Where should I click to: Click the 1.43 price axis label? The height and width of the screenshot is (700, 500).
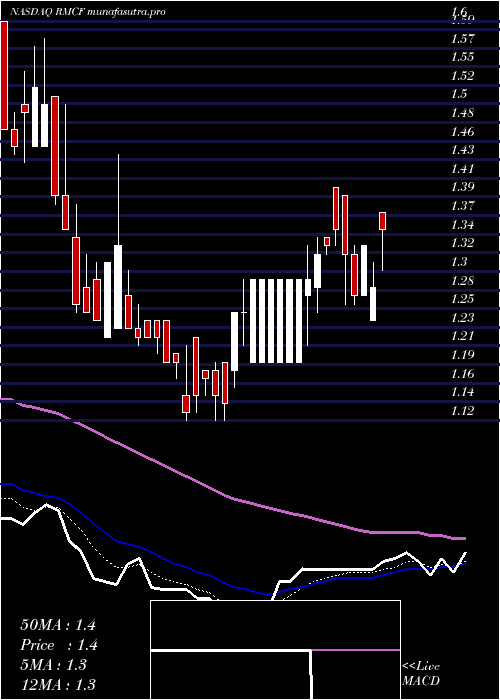(462, 150)
